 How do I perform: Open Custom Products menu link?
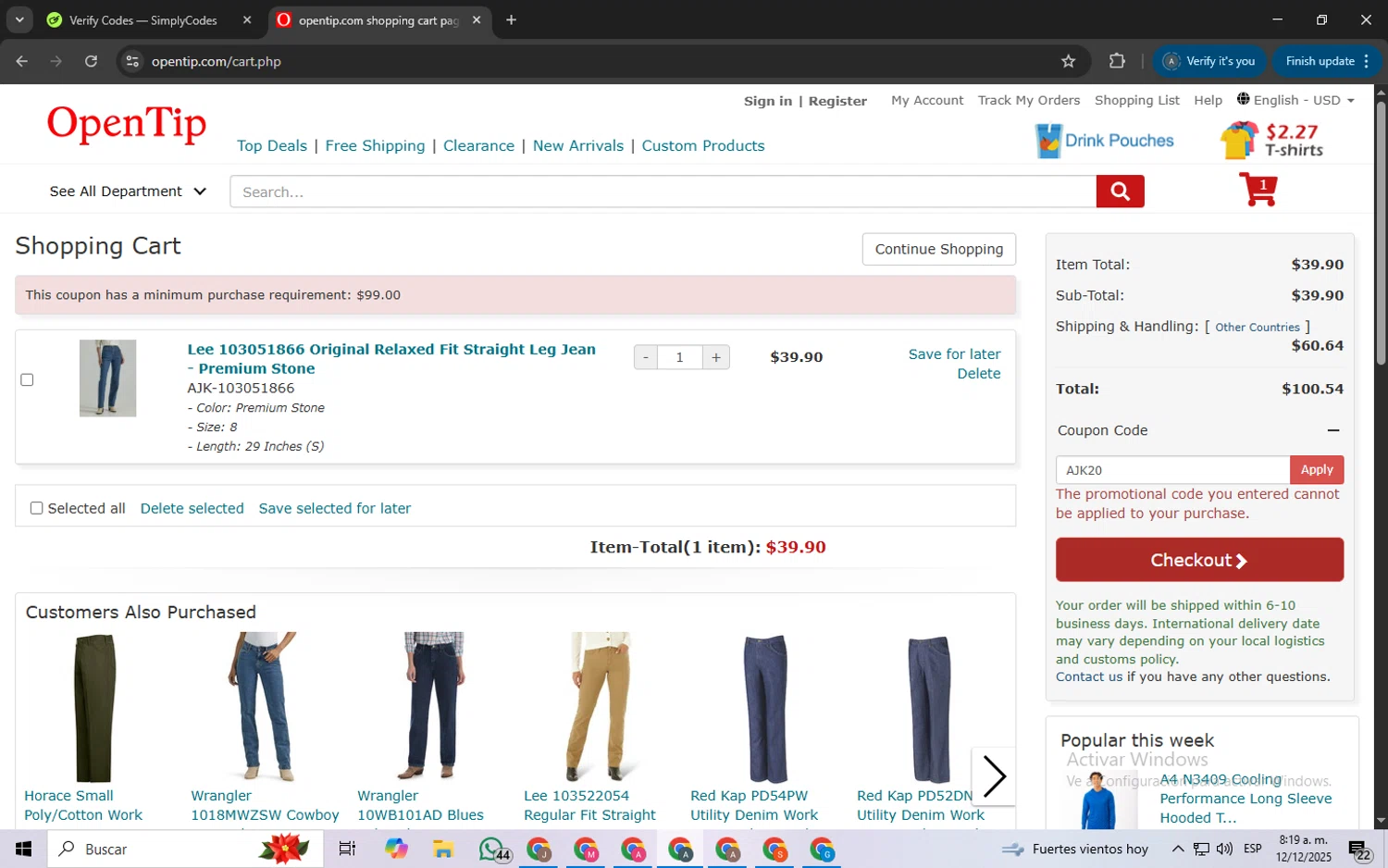click(703, 145)
